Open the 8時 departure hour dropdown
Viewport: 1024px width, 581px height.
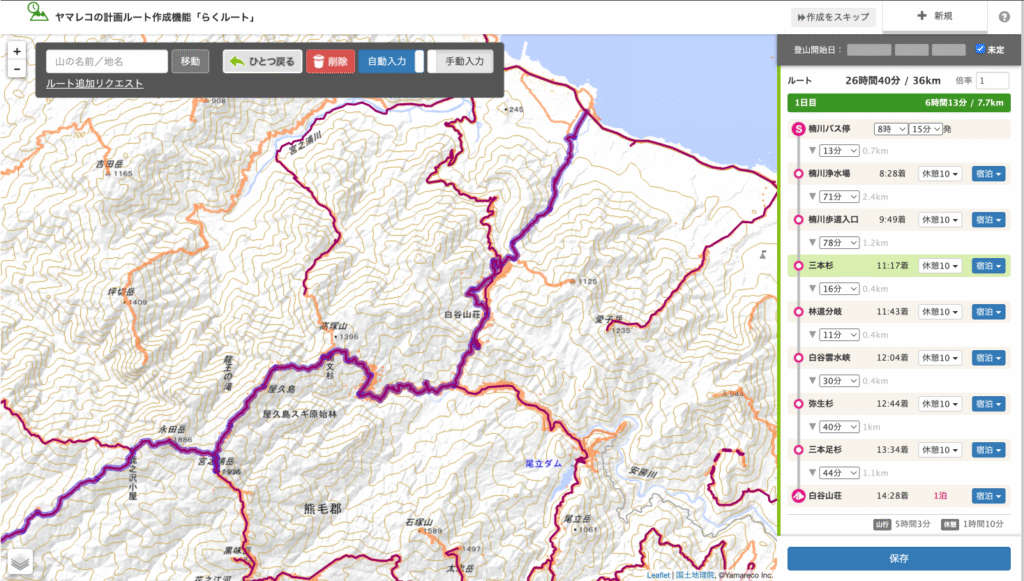coord(890,129)
